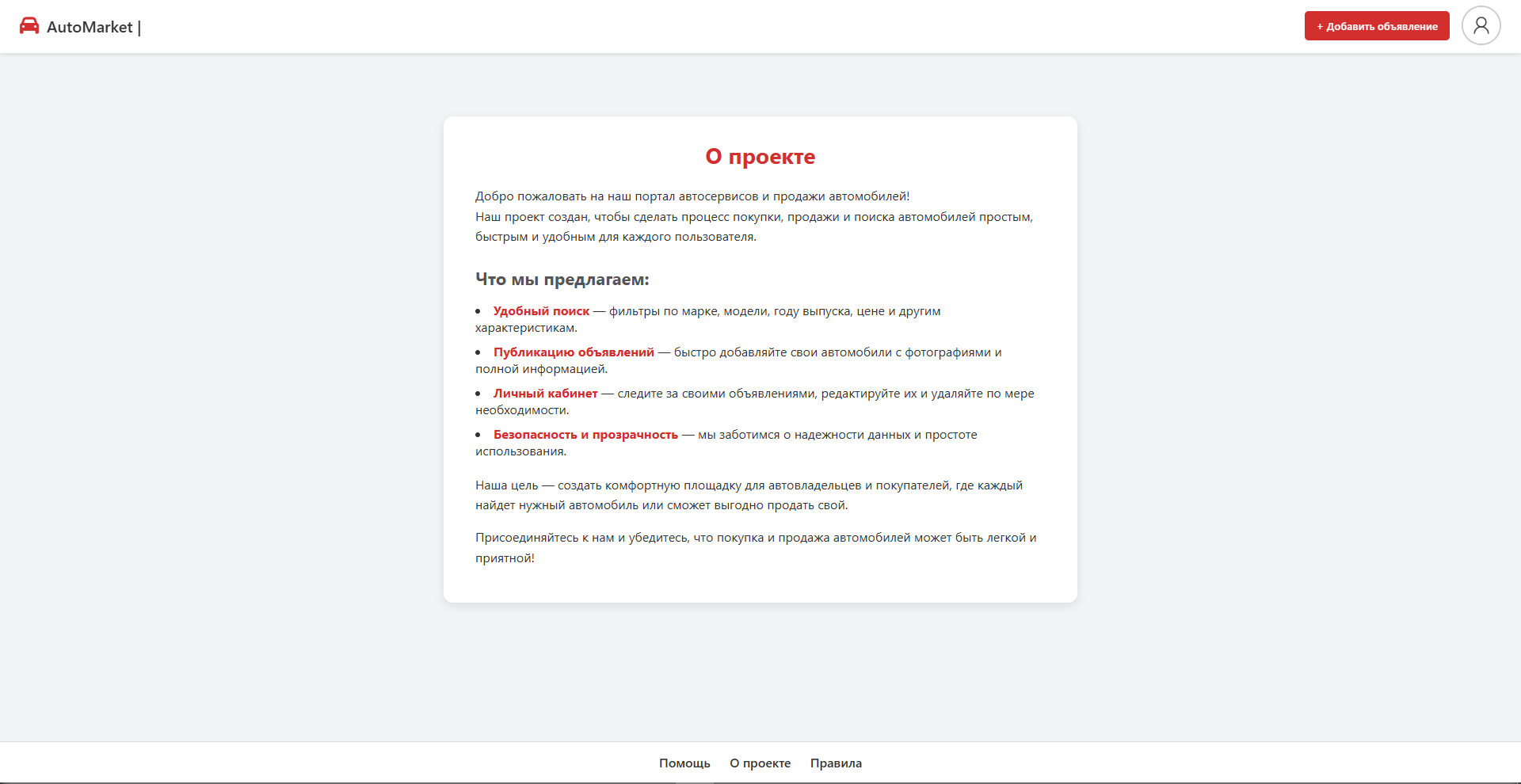Click the AutoMarket brand name
Screen dimensions: 1521x784
coord(90,27)
